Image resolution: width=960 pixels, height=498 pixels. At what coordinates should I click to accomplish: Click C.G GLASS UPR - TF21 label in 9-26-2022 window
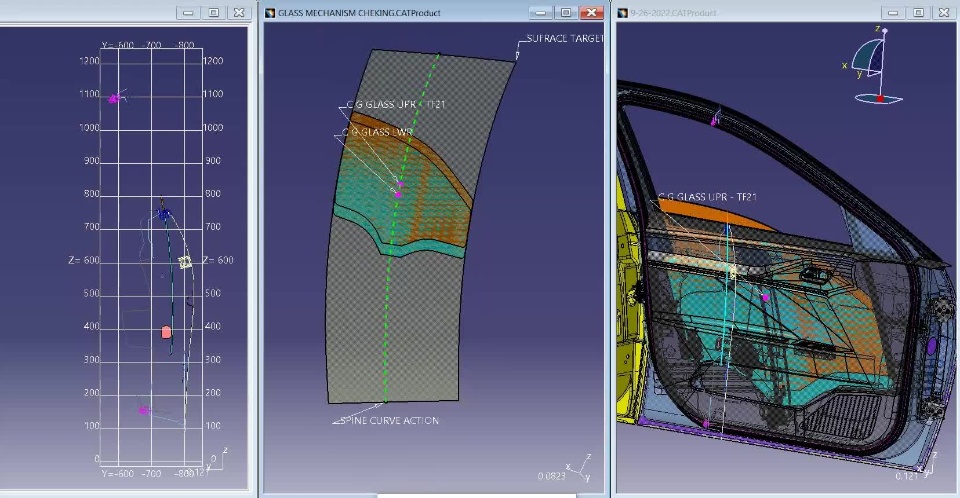click(x=707, y=197)
